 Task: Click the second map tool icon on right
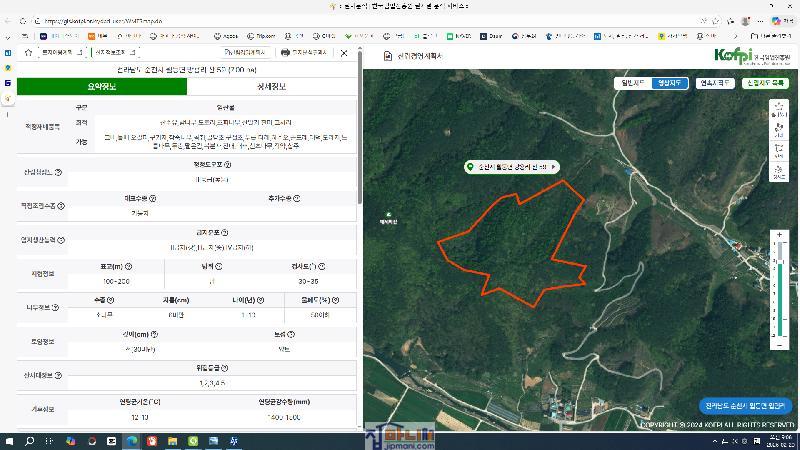(x=778, y=130)
